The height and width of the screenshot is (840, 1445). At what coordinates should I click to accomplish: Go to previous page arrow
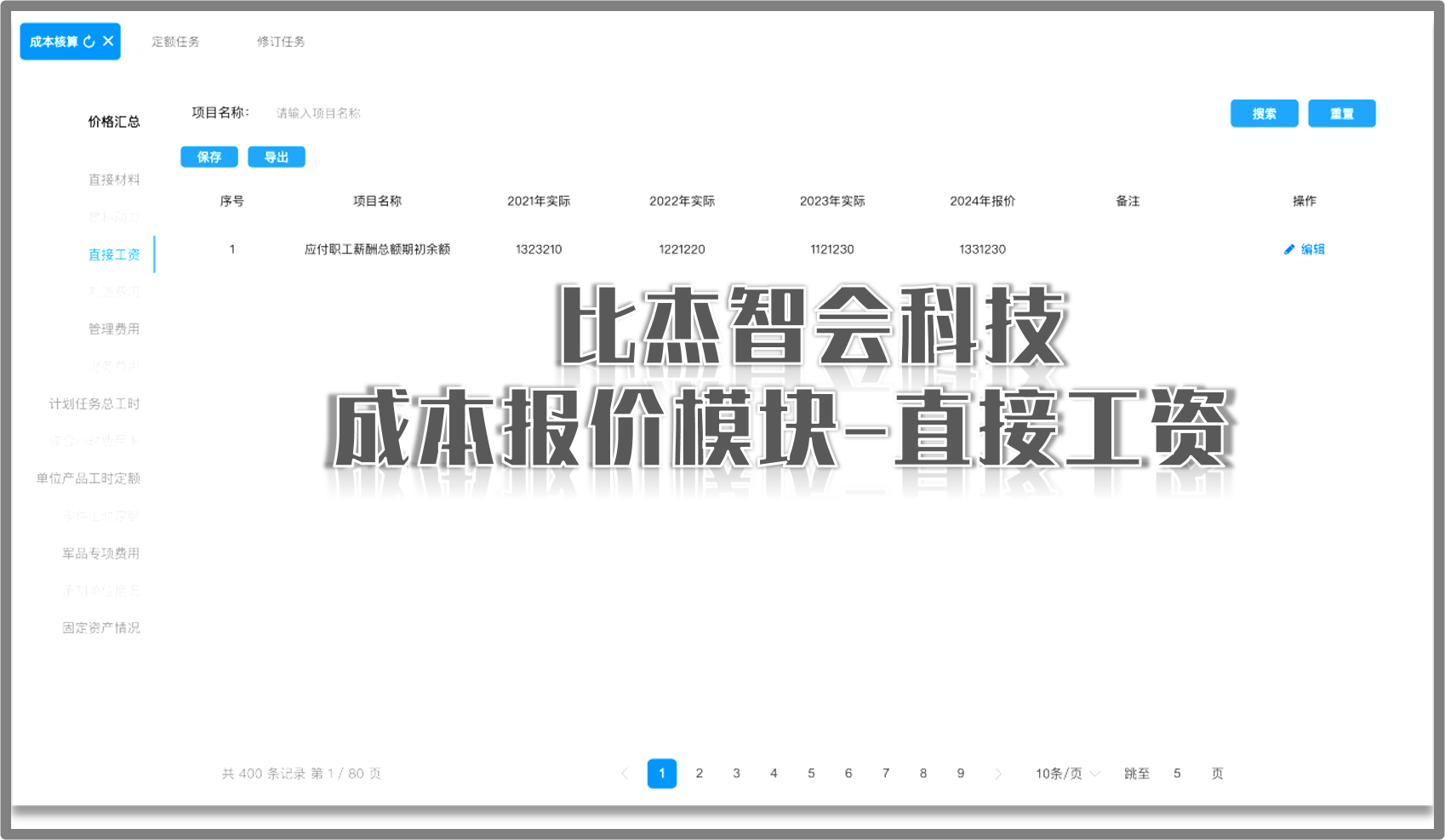pos(625,774)
